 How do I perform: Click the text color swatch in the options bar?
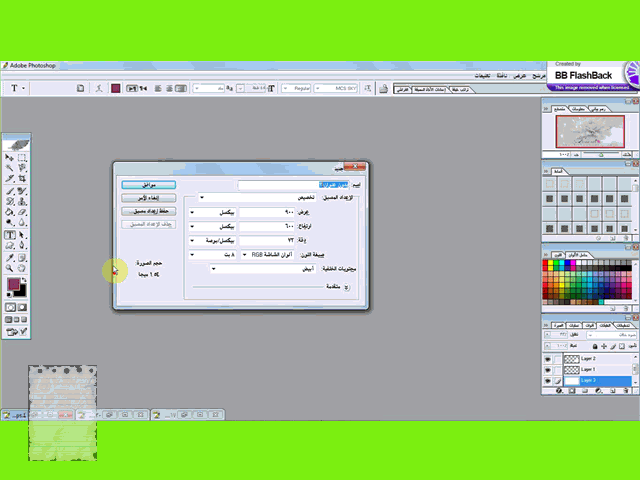pyautogui.click(x=116, y=89)
